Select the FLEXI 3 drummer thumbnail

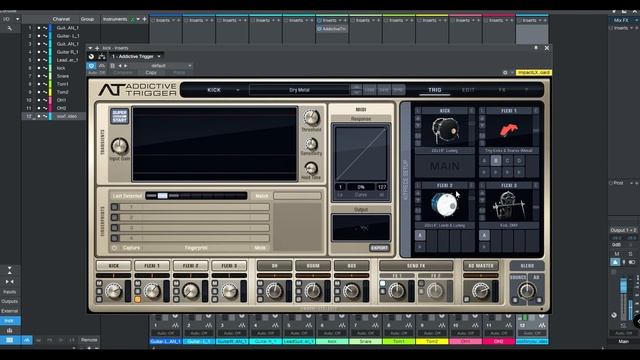pos(509,205)
